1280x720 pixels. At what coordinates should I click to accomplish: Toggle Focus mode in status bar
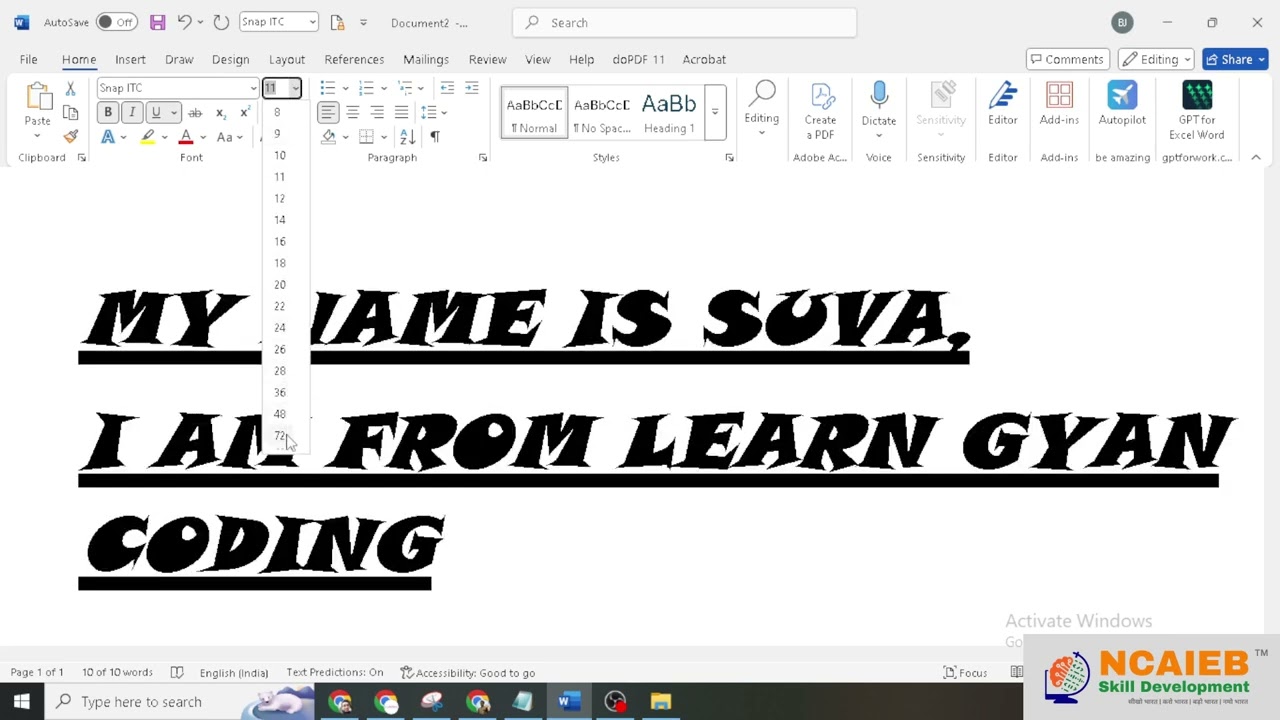pyautogui.click(x=966, y=673)
